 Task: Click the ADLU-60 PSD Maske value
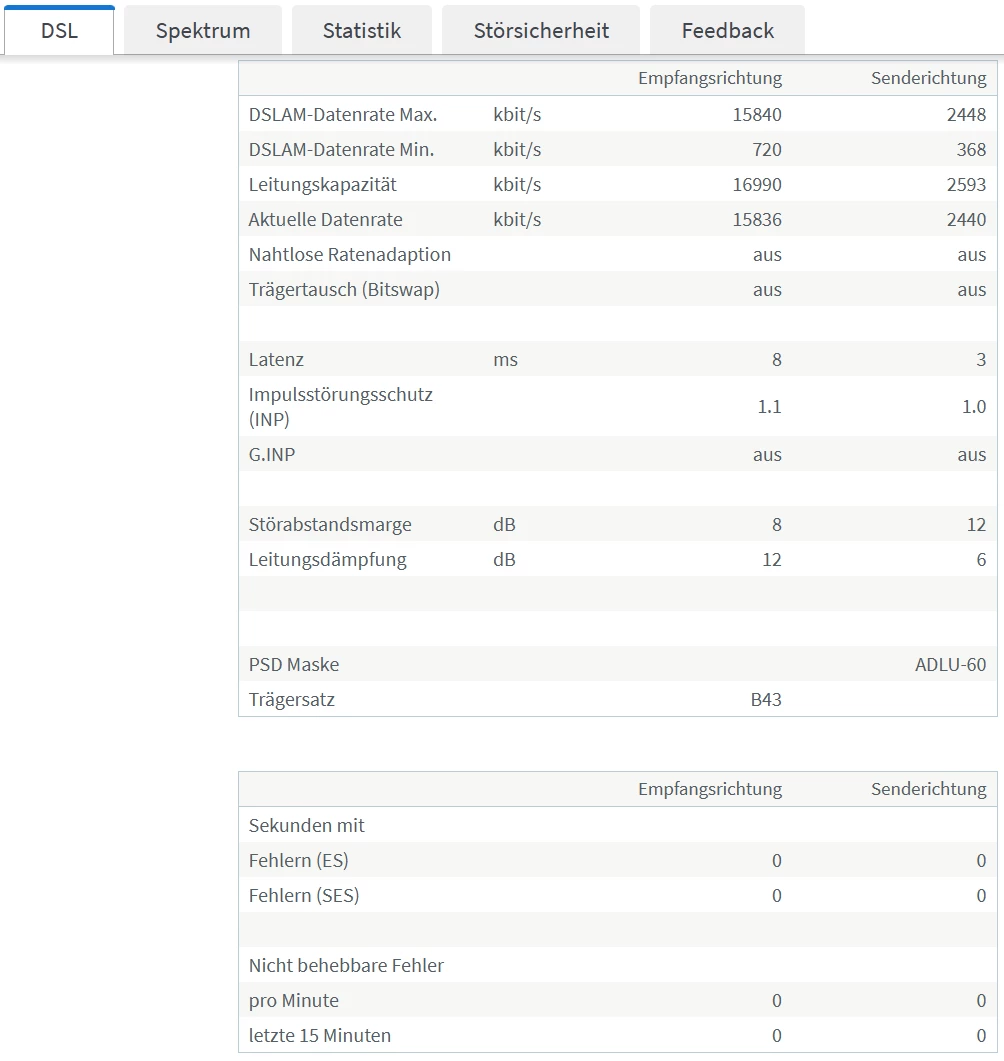[x=950, y=665]
